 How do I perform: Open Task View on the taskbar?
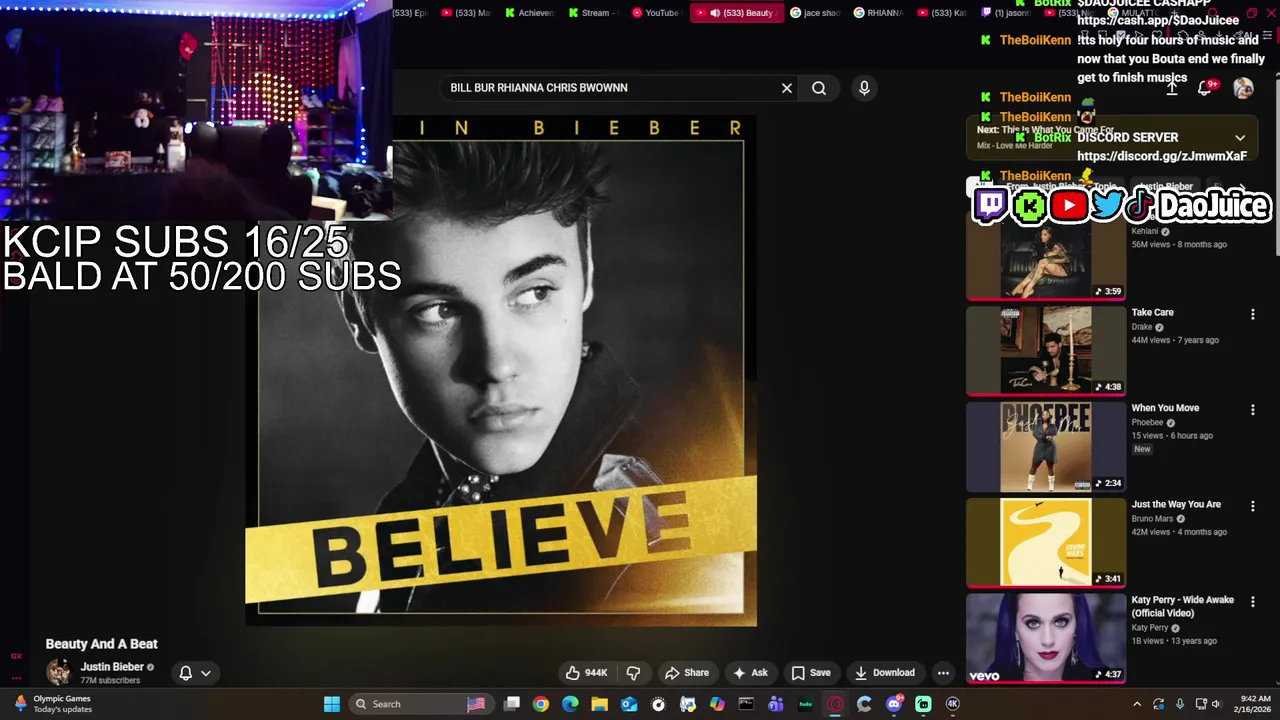tap(512, 704)
